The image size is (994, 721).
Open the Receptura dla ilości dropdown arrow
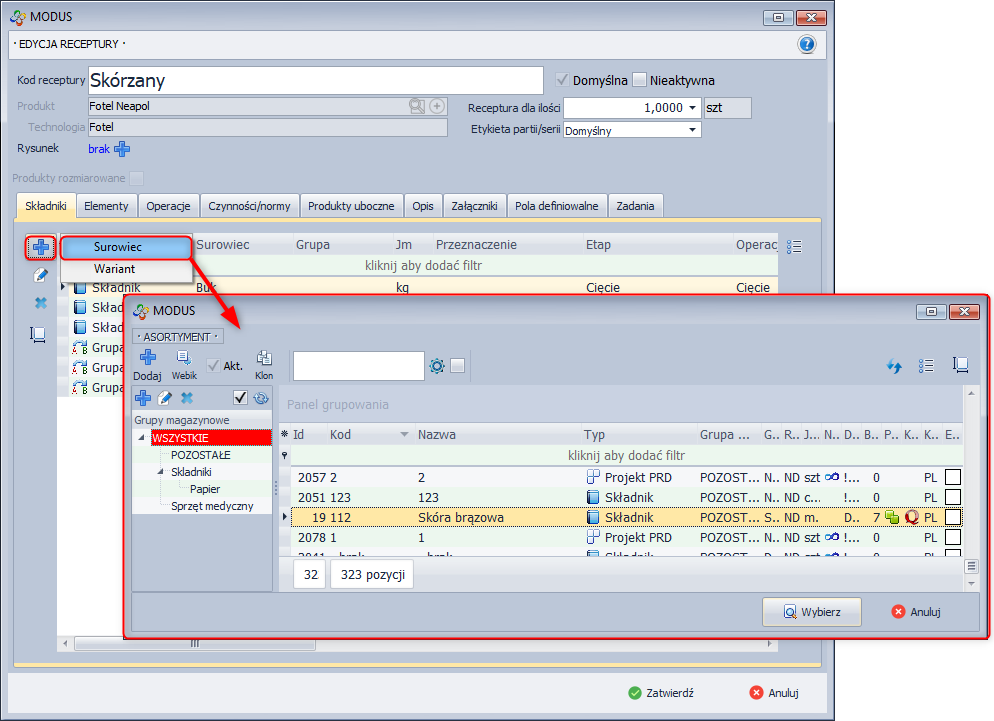(692, 108)
